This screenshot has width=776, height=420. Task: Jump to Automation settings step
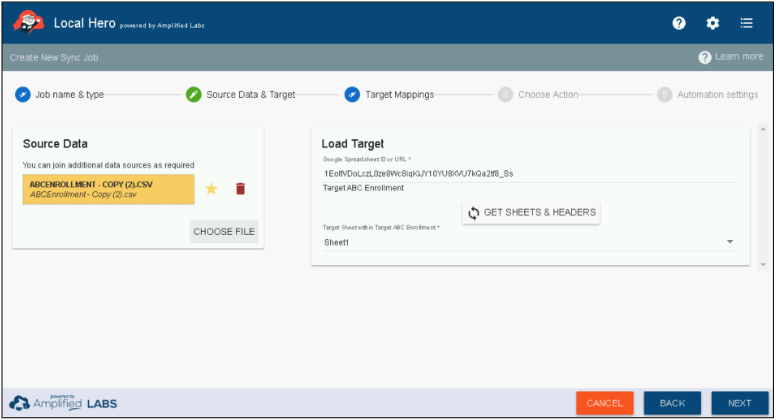pyautogui.click(x=708, y=94)
